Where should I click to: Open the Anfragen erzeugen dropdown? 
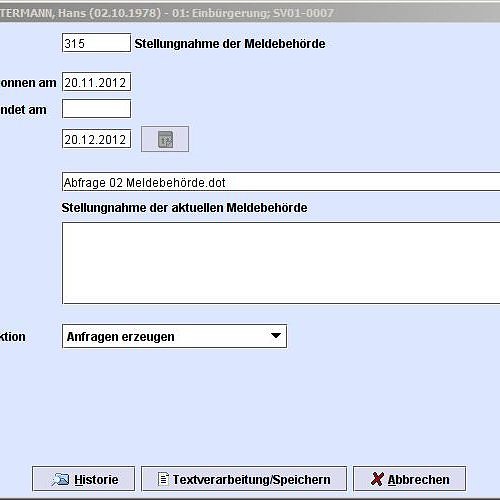tap(174, 336)
